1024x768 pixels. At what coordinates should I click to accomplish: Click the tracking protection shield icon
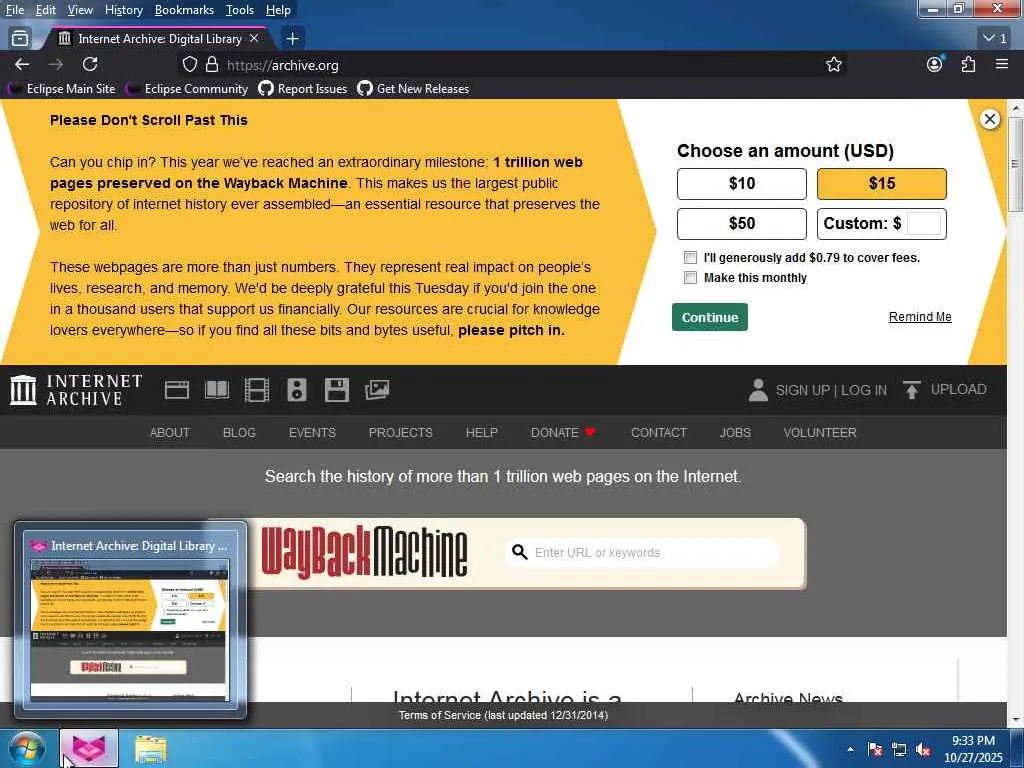[x=189, y=65]
